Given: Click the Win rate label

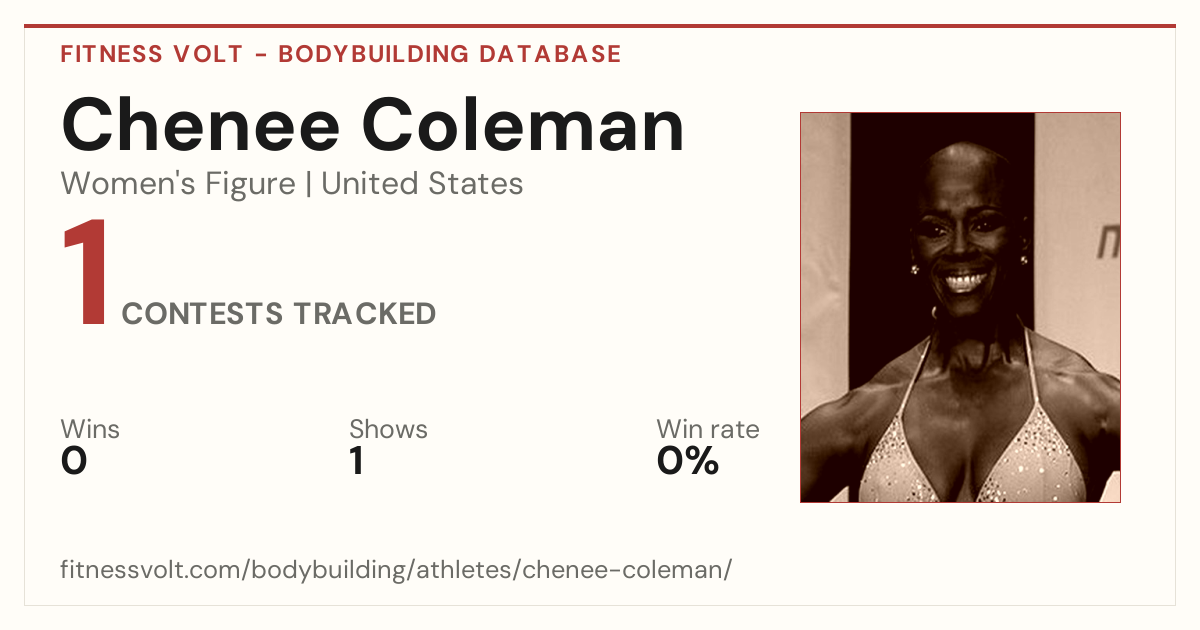Looking at the screenshot, I should coord(708,429).
